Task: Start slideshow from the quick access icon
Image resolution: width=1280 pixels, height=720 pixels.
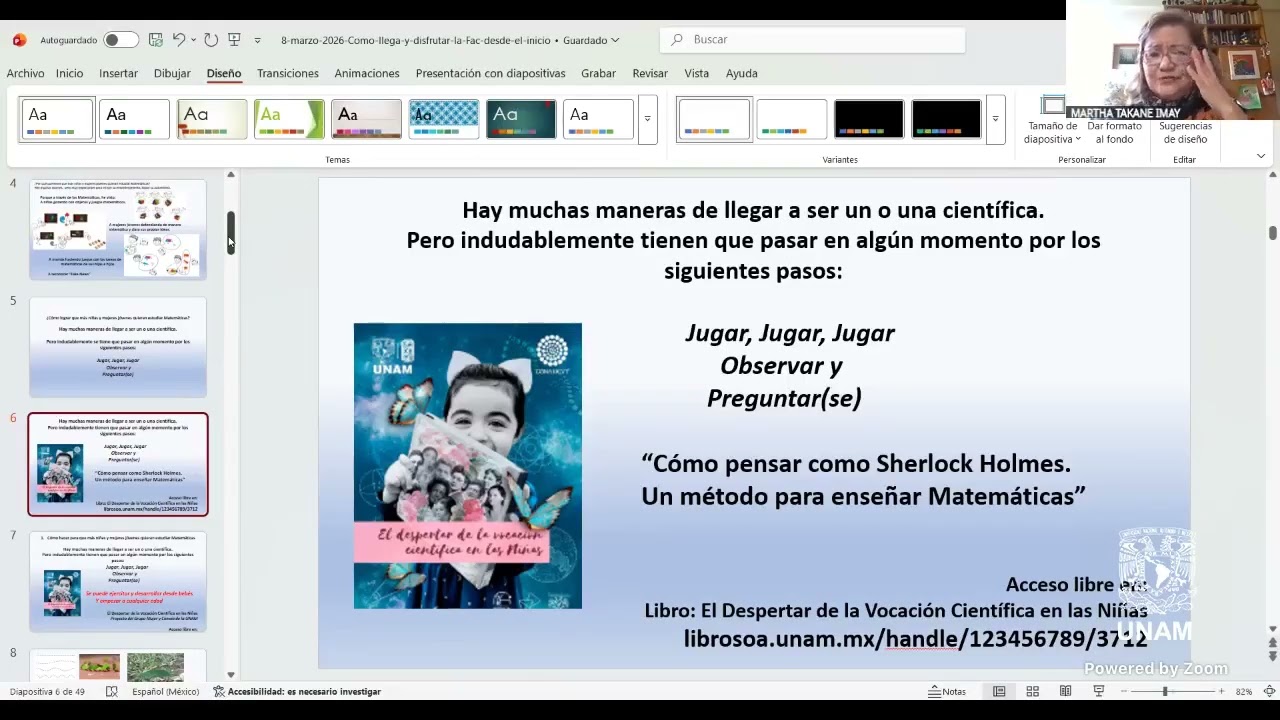Action: (234, 40)
